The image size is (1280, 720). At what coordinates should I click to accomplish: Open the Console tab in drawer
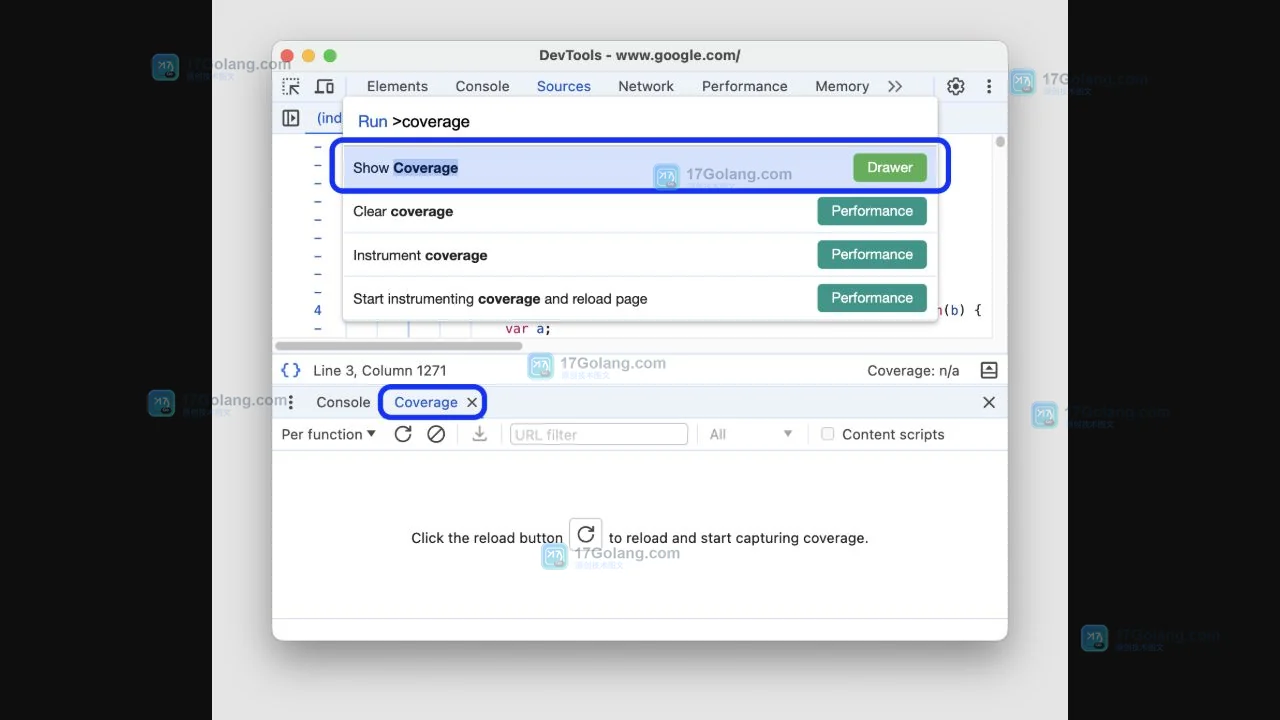tap(343, 402)
